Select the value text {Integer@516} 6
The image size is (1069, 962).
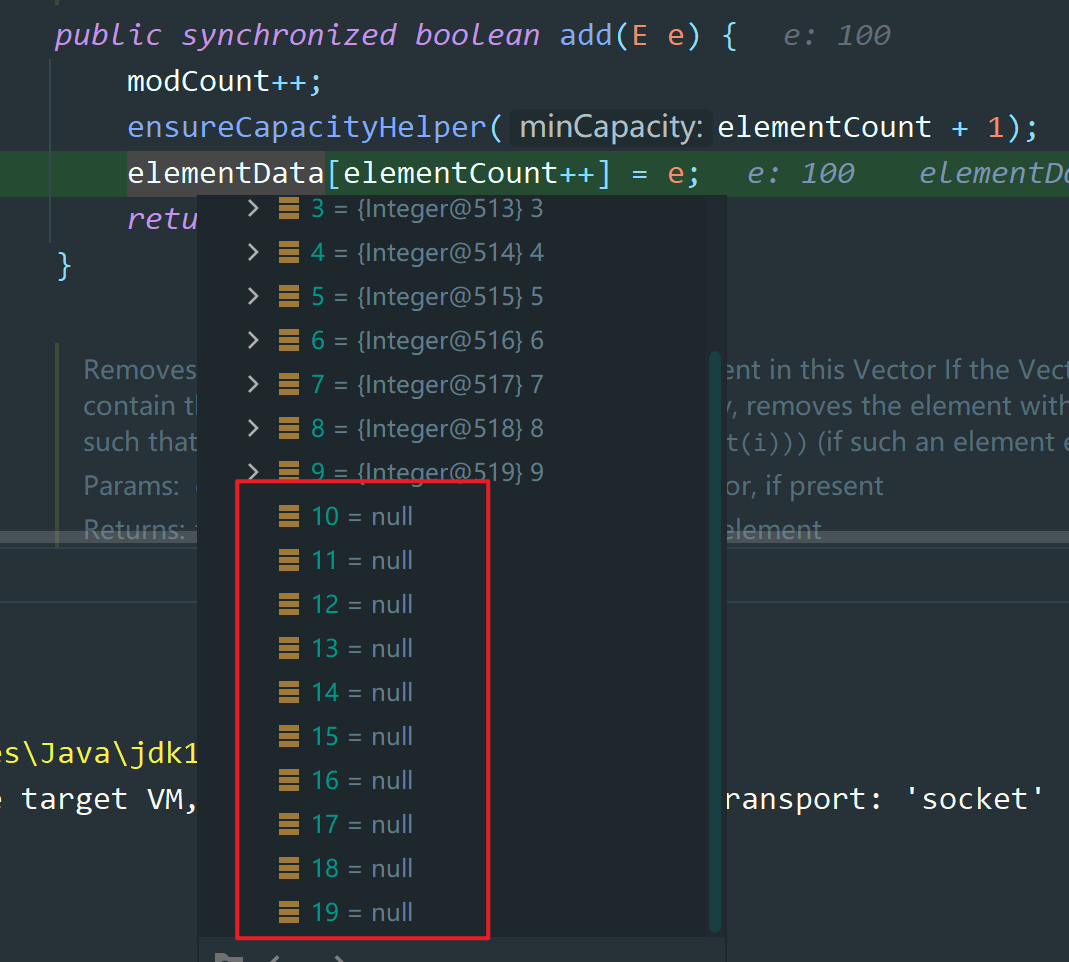click(450, 340)
